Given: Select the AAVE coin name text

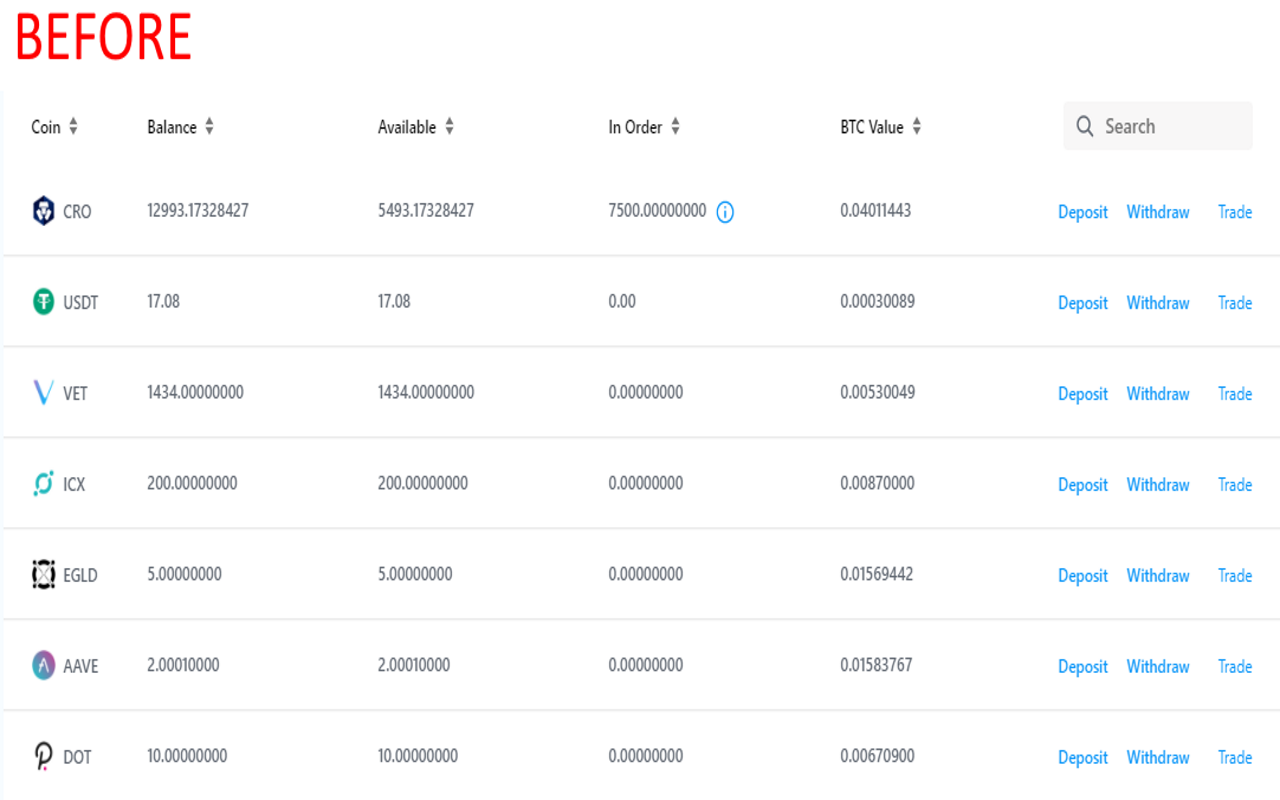Looking at the screenshot, I should (81, 666).
